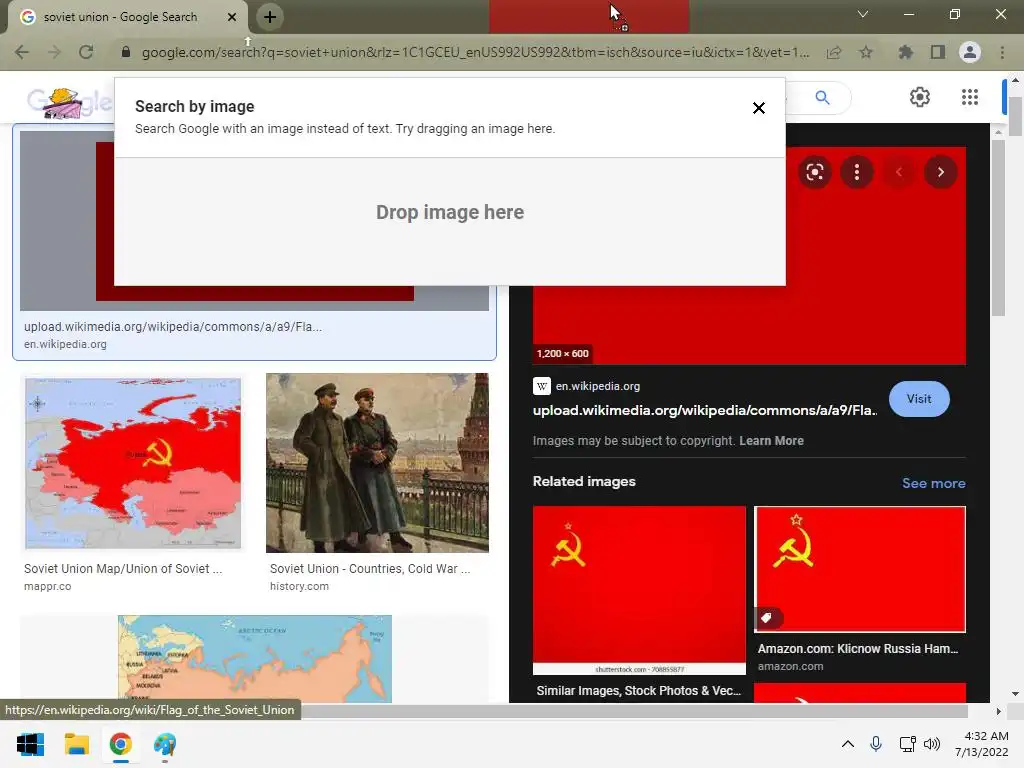Open the taskbar clock and date
Image resolution: width=1024 pixels, height=768 pixels.
point(982,744)
